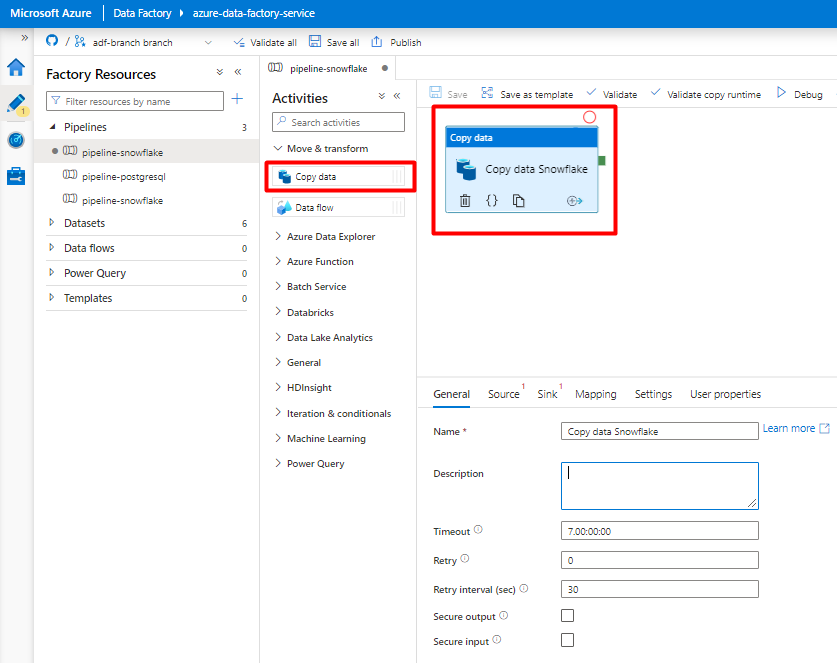
Task: Click Secure input info icon
Action: [x=496, y=640]
